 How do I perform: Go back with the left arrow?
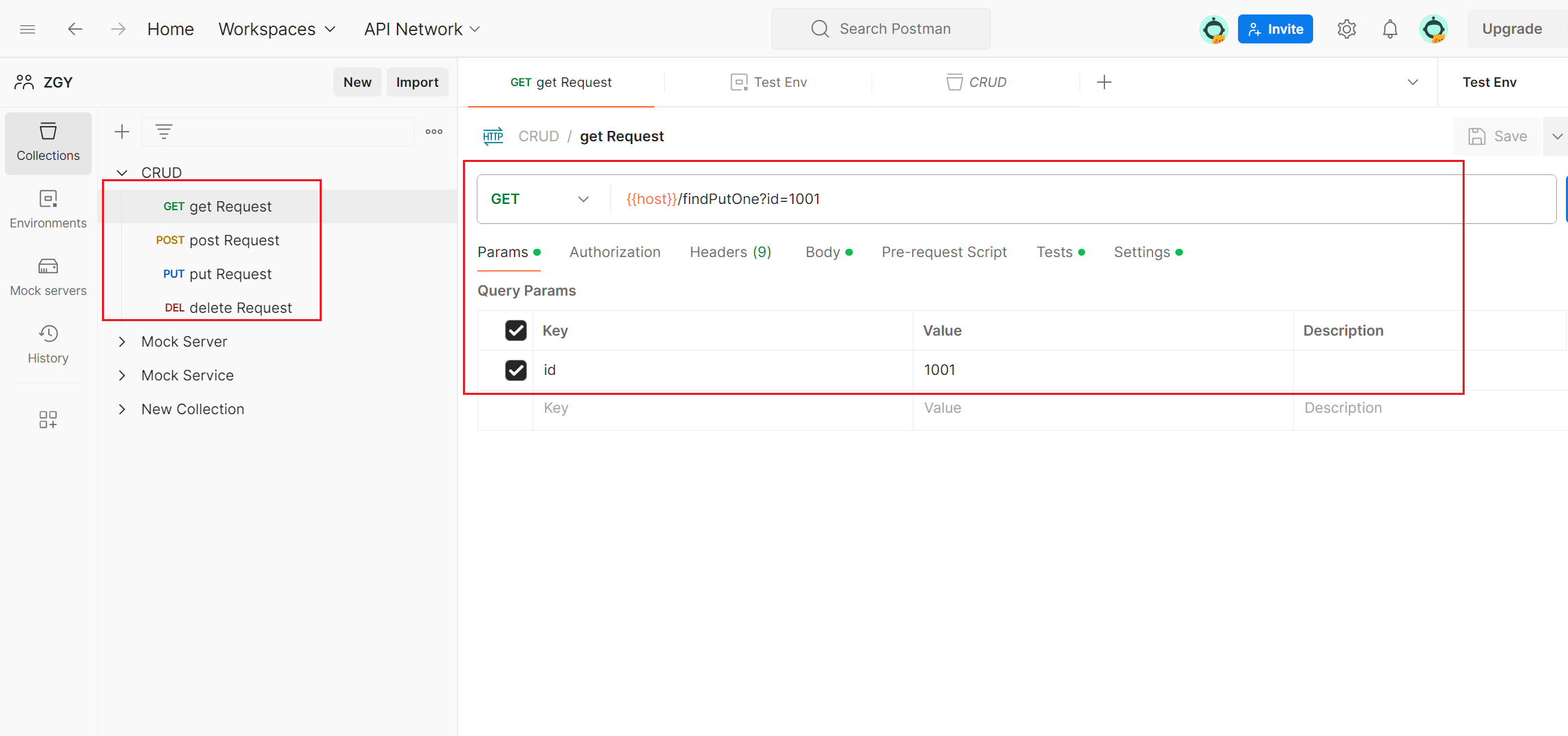(75, 29)
